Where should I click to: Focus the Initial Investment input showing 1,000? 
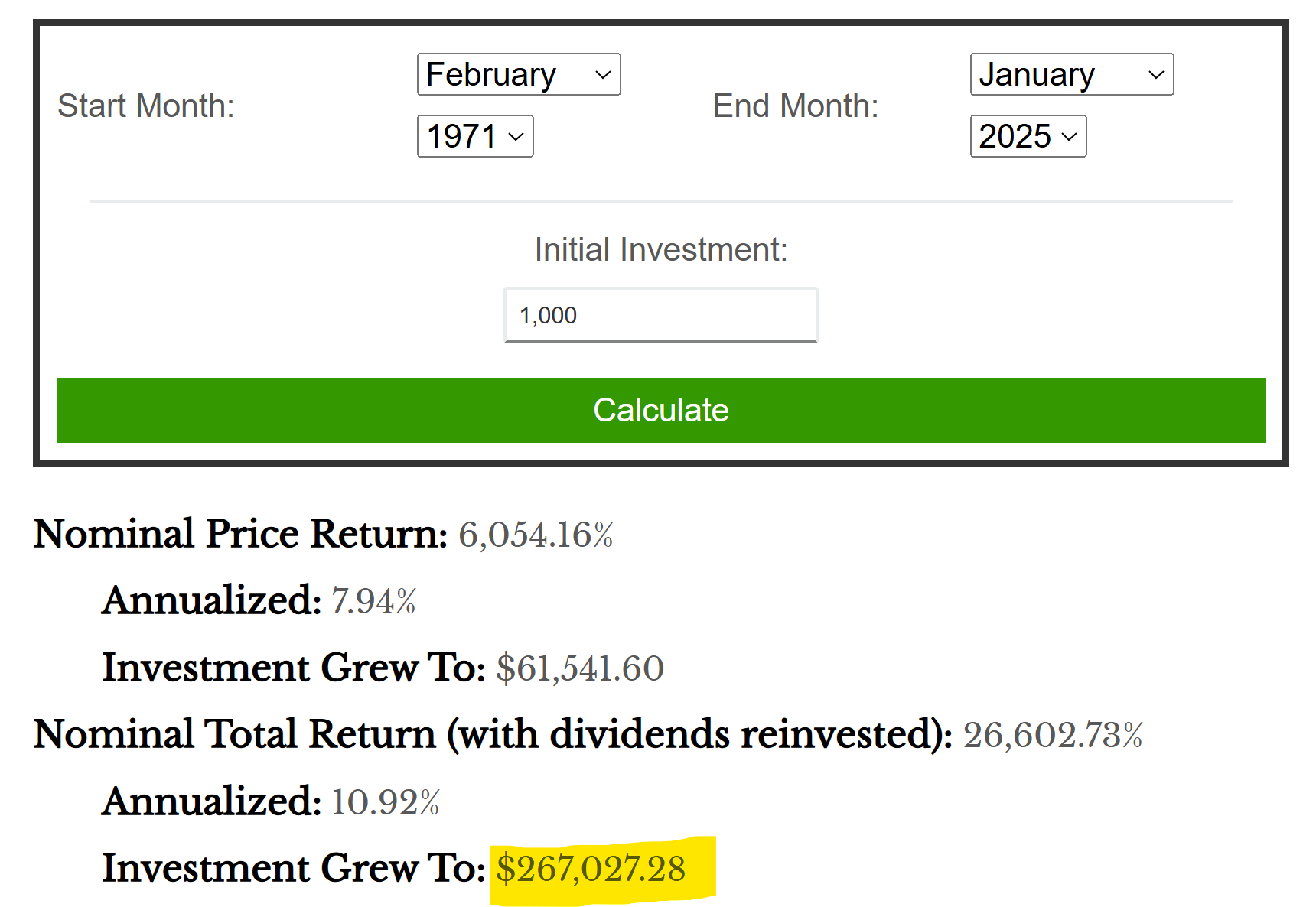(661, 315)
